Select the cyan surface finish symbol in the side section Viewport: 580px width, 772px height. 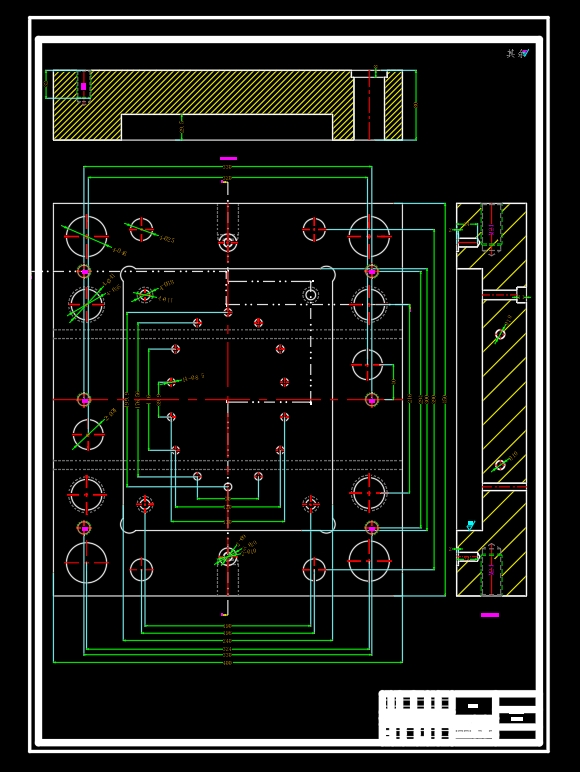tap(471, 525)
